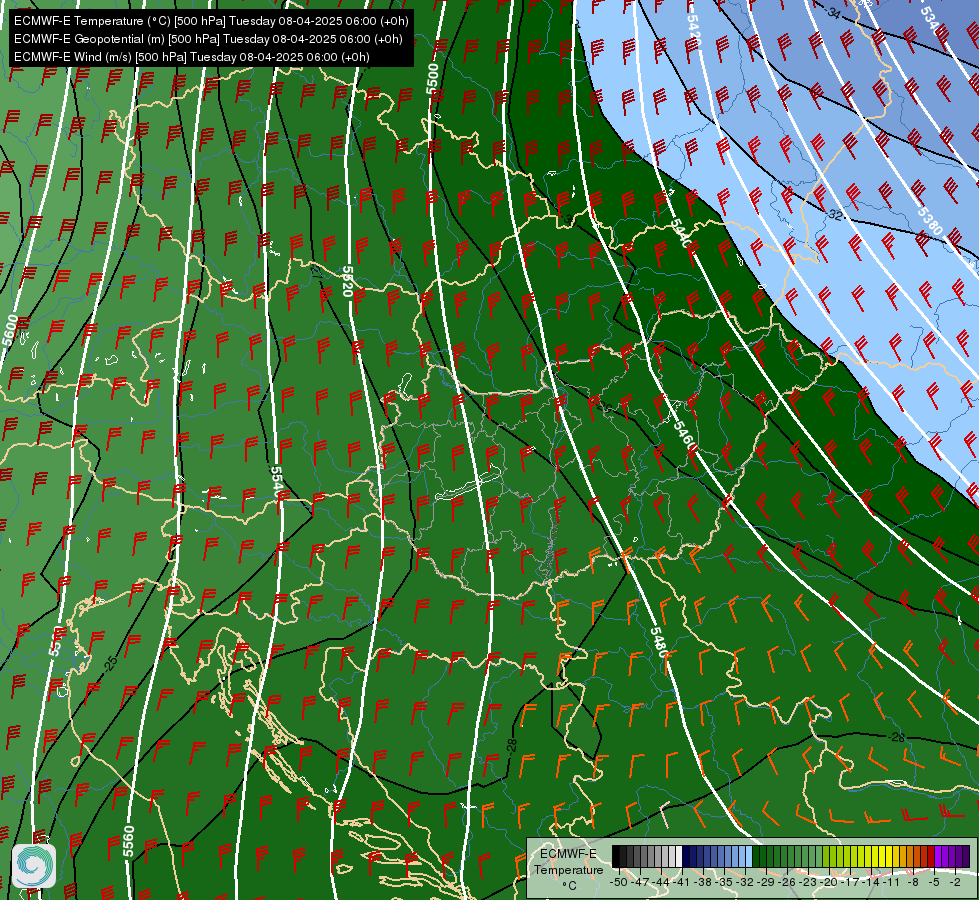Select the 5500 geopotential contour label

[x=433, y=78]
